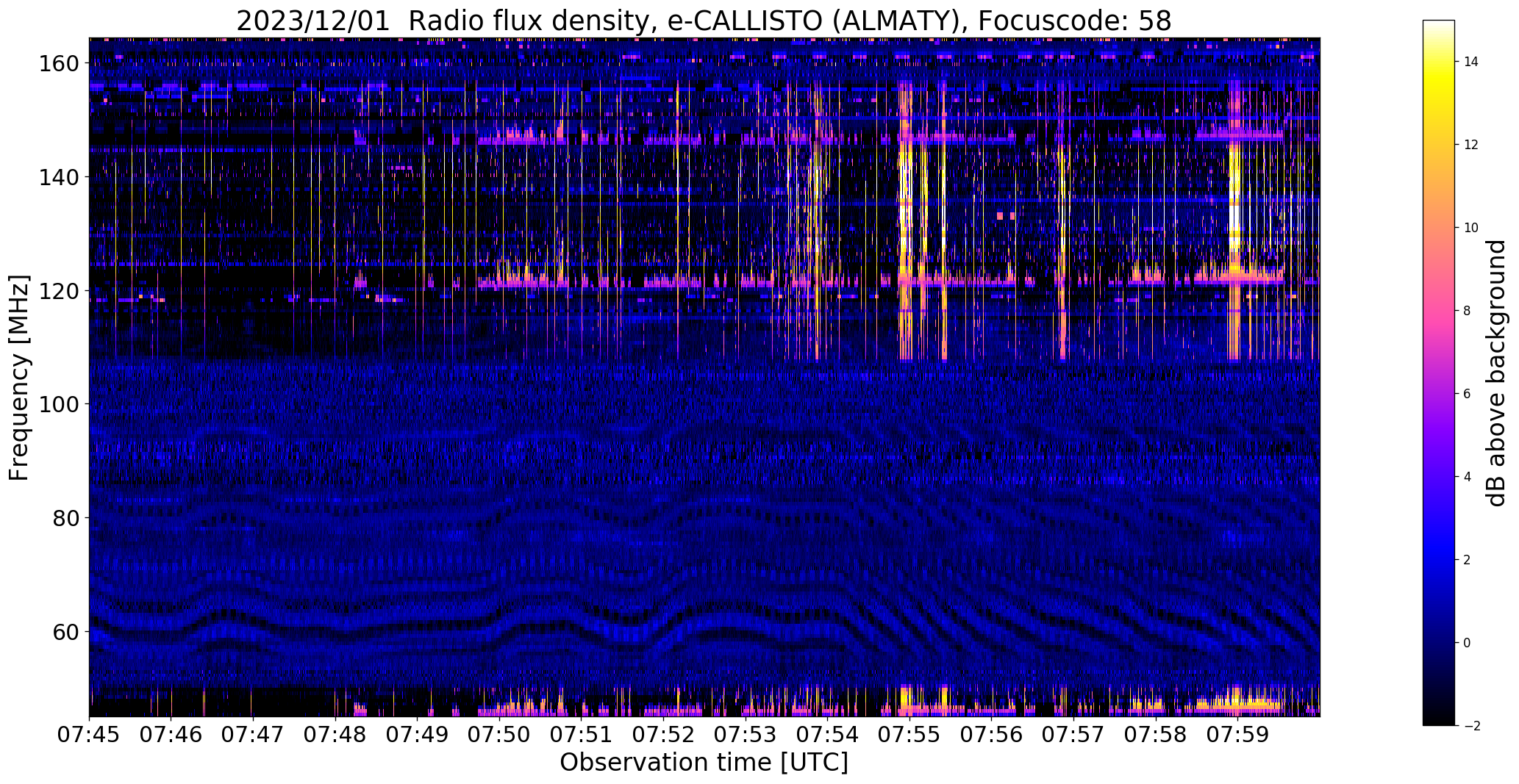Select the "07:56" time axis tick label
This screenshot has width=1519, height=784.
[992, 734]
